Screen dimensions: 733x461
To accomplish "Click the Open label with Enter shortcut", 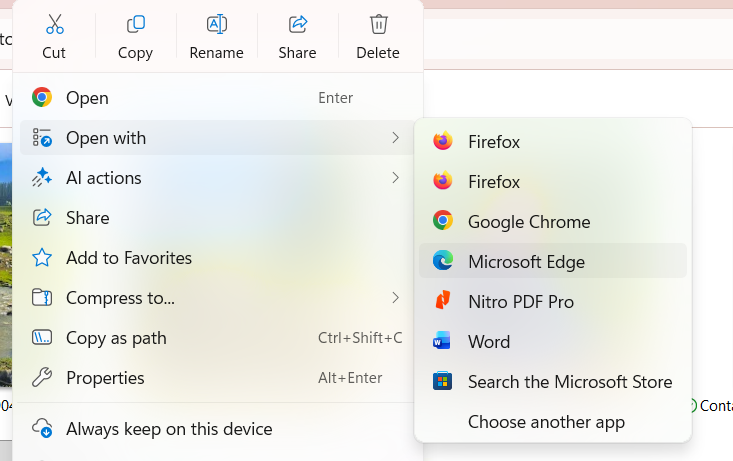I will (87, 98).
